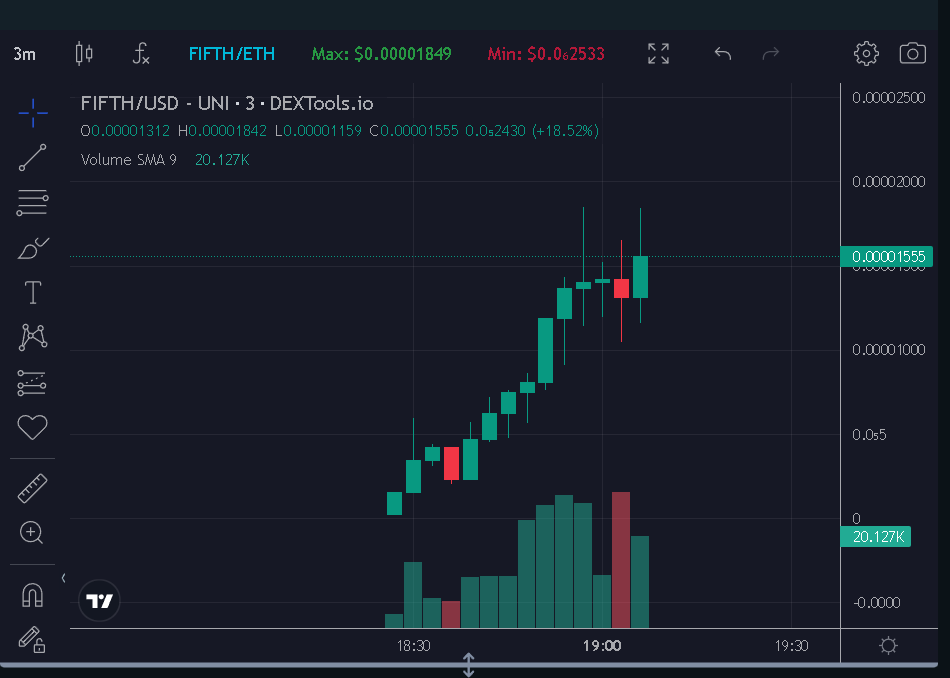
Task: Open favorite drawing tools via heart icon
Action: (31, 428)
